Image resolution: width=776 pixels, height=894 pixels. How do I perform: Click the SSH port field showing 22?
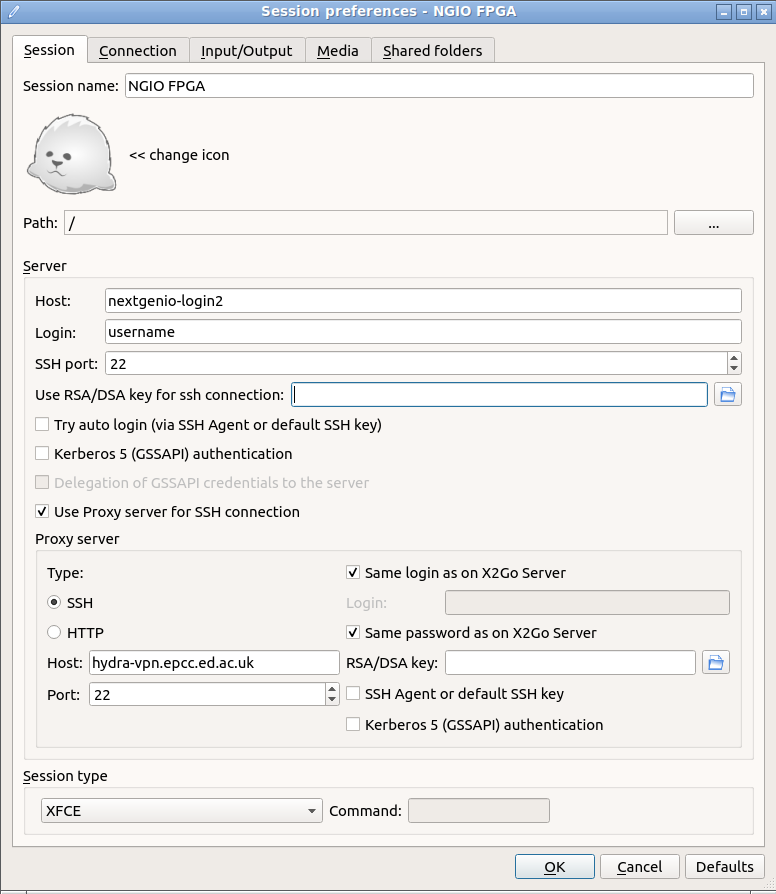coord(416,363)
